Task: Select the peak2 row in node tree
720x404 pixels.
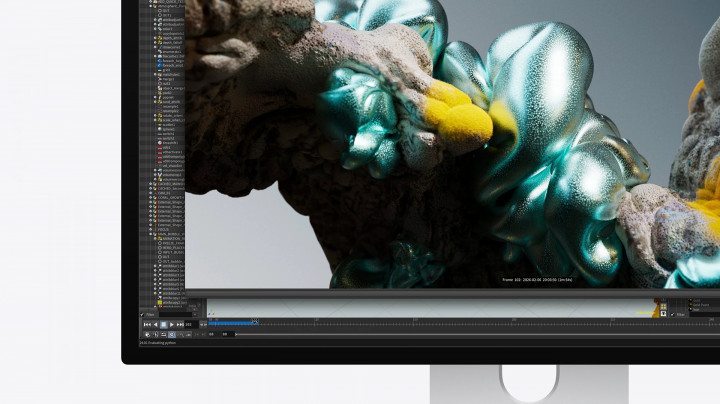Action: tap(162, 93)
